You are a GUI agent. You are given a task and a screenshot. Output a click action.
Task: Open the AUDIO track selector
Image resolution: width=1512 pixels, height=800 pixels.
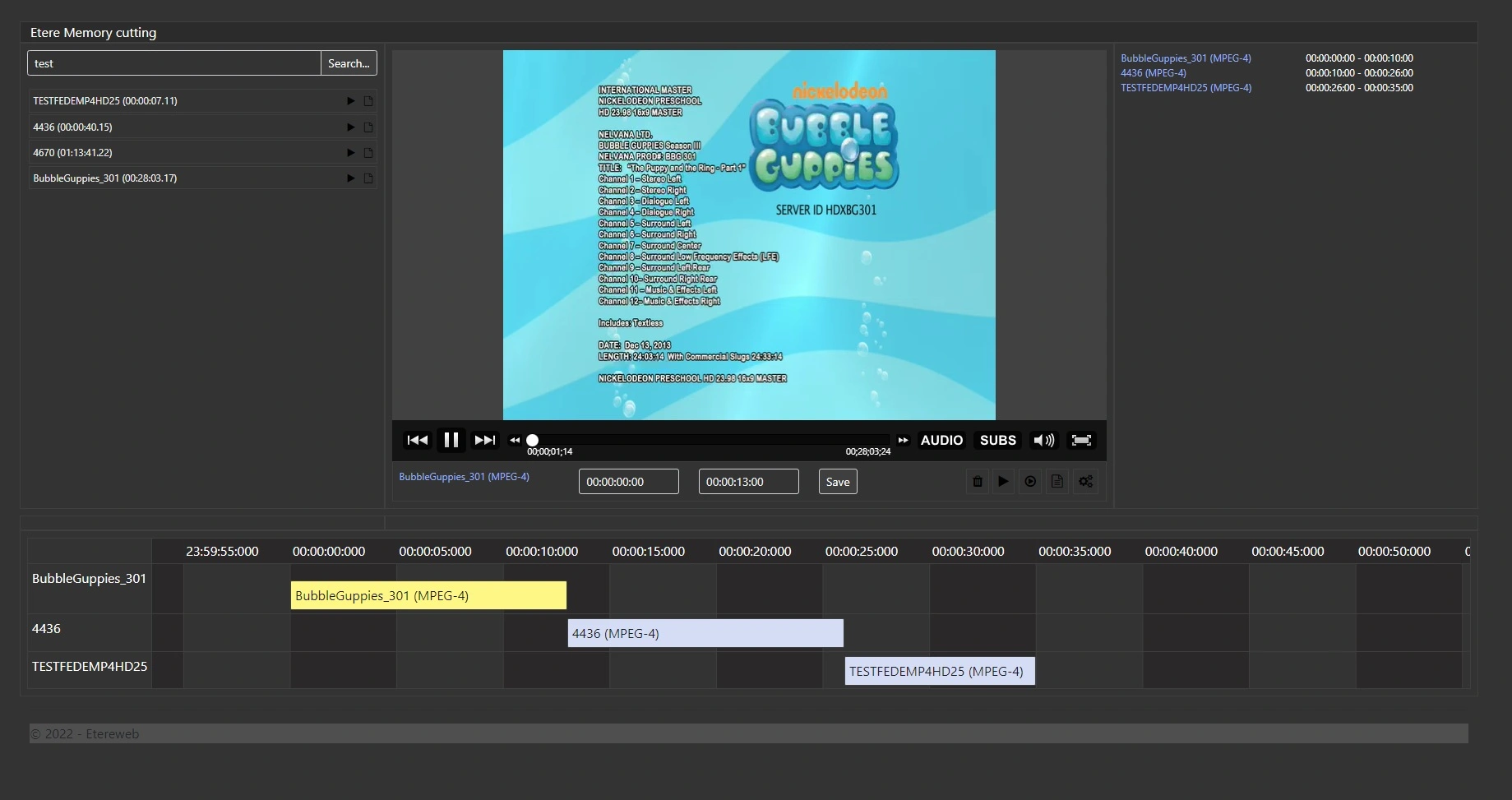(941, 440)
